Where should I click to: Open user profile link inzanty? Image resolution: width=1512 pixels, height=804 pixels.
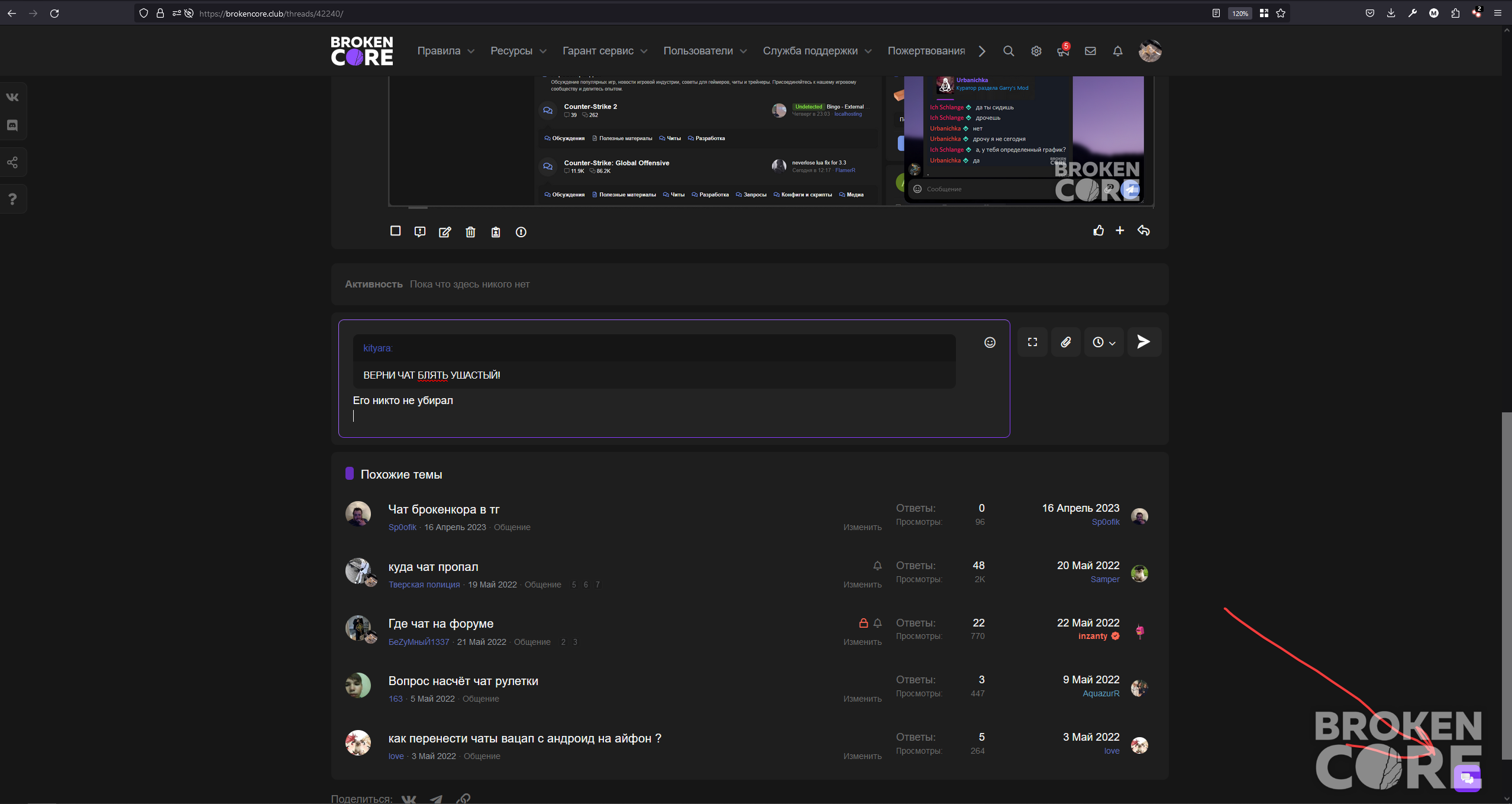(x=1093, y=636)
